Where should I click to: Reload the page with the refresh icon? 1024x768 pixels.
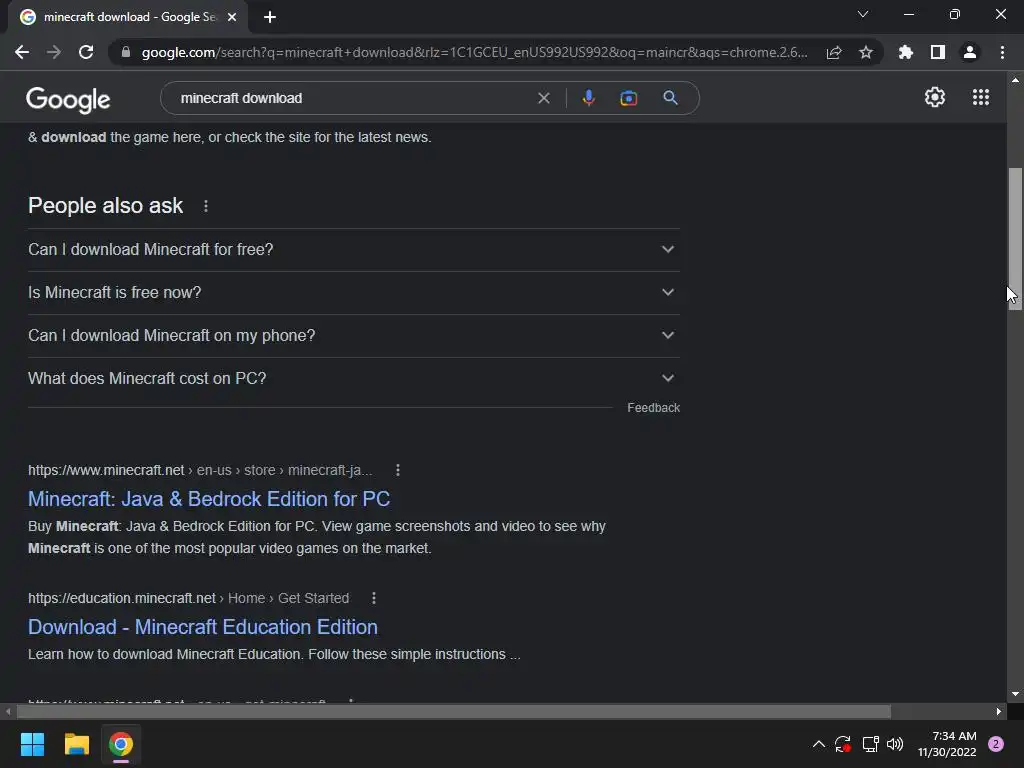click(x=86, y=52)
